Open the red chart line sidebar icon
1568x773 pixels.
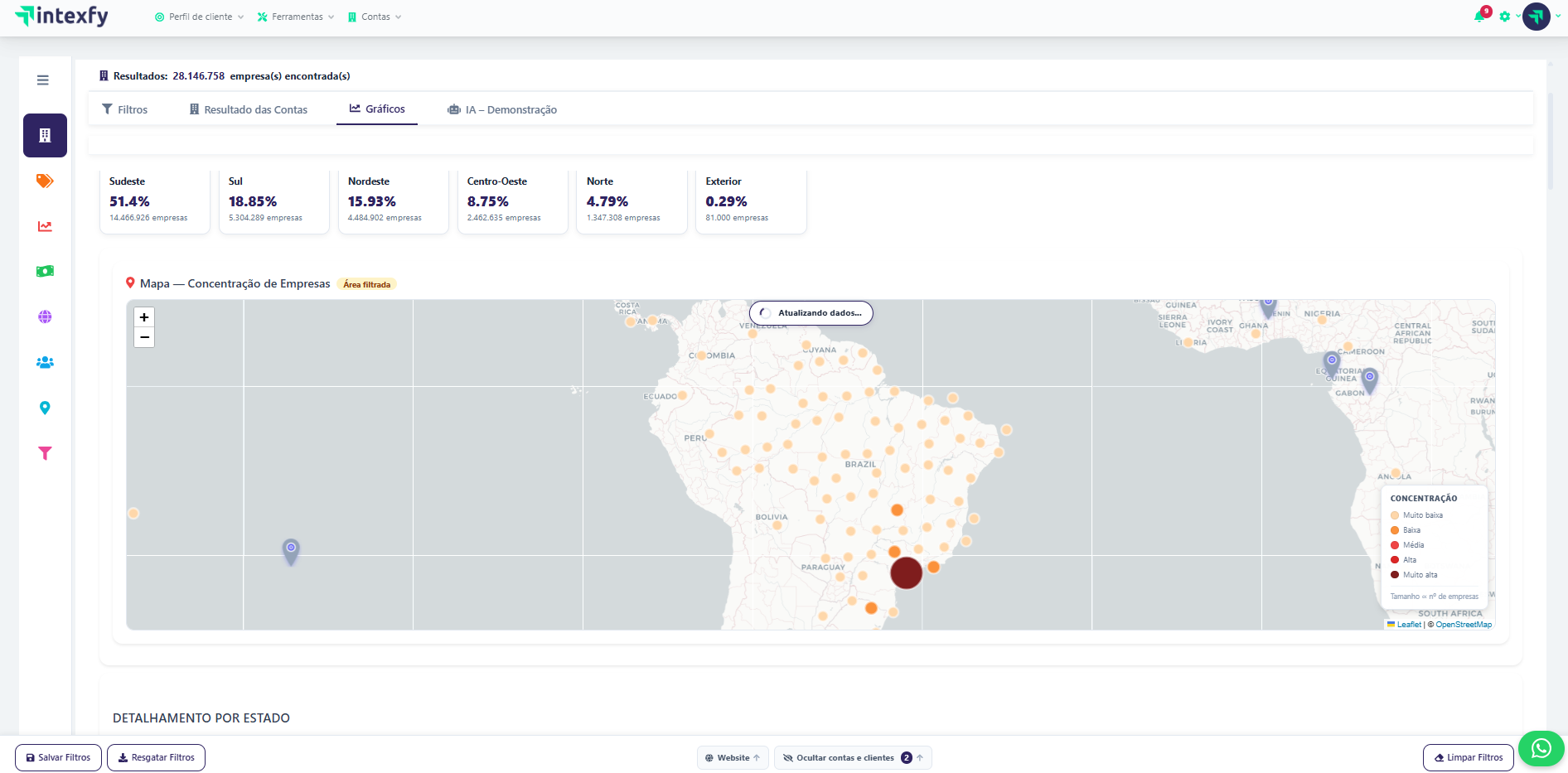click(x=45, y=226)
